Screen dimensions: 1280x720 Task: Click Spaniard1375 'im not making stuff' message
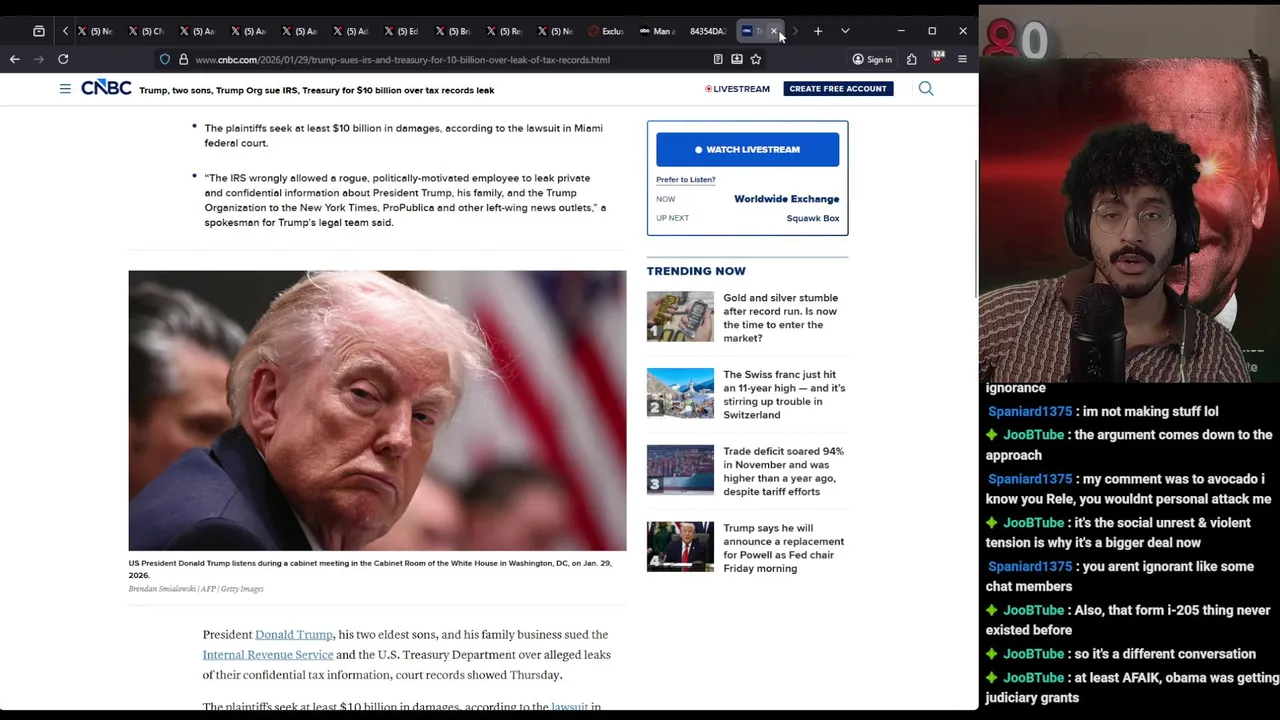point(1103,411)
